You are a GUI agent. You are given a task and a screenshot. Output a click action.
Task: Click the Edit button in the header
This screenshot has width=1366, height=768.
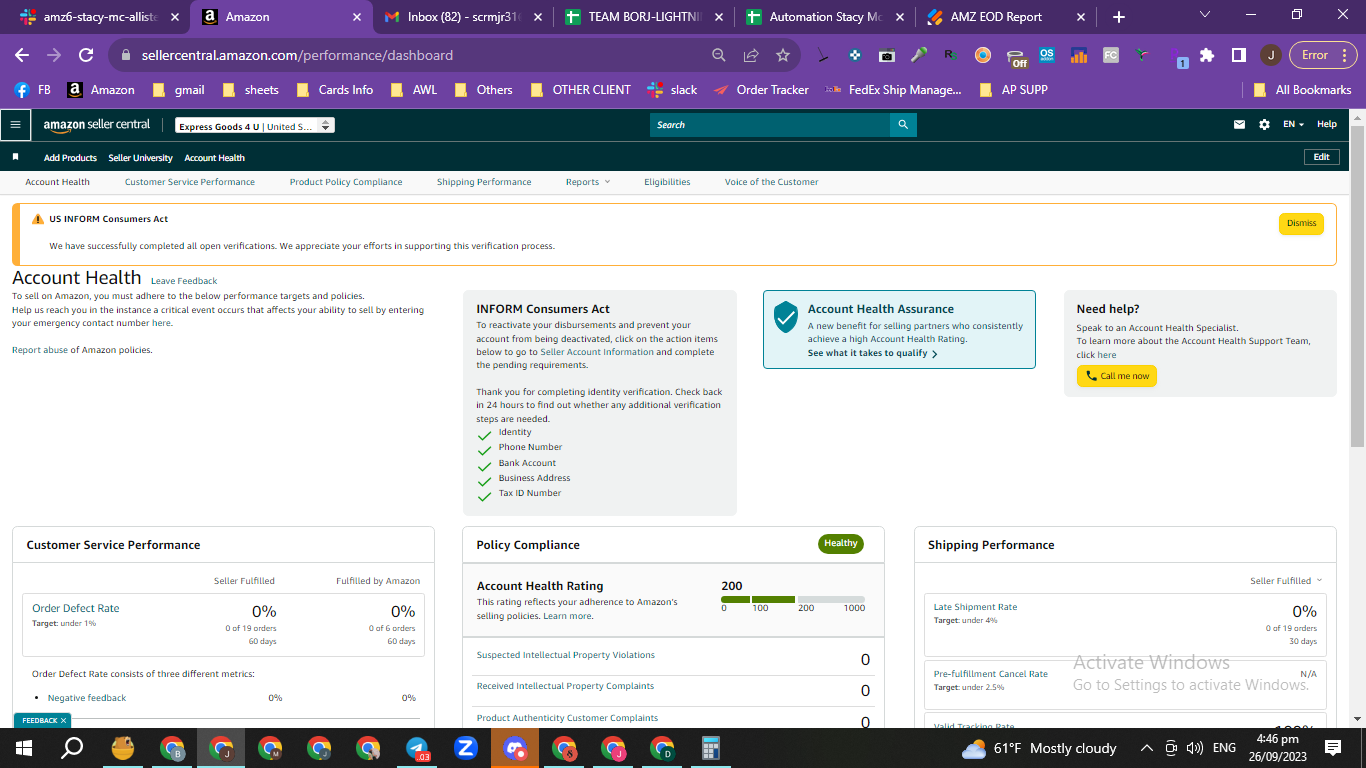(x=1321, y=157)
